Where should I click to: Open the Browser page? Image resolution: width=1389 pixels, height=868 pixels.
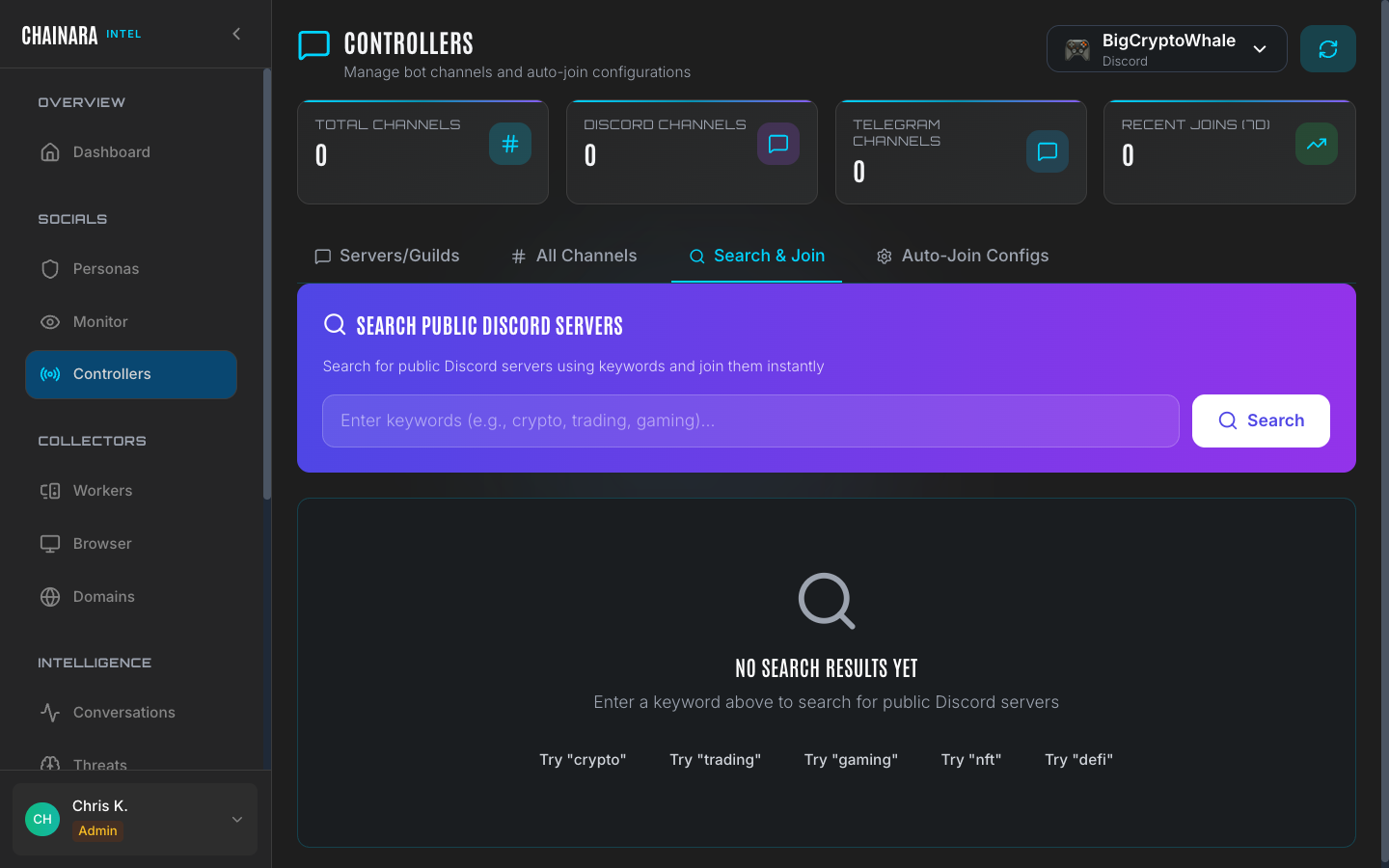(x=131, y=544)
